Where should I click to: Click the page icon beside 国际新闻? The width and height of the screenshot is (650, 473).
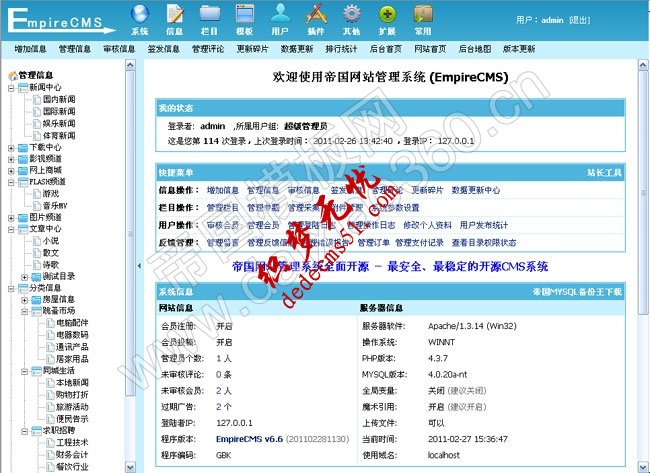(37, 112)
